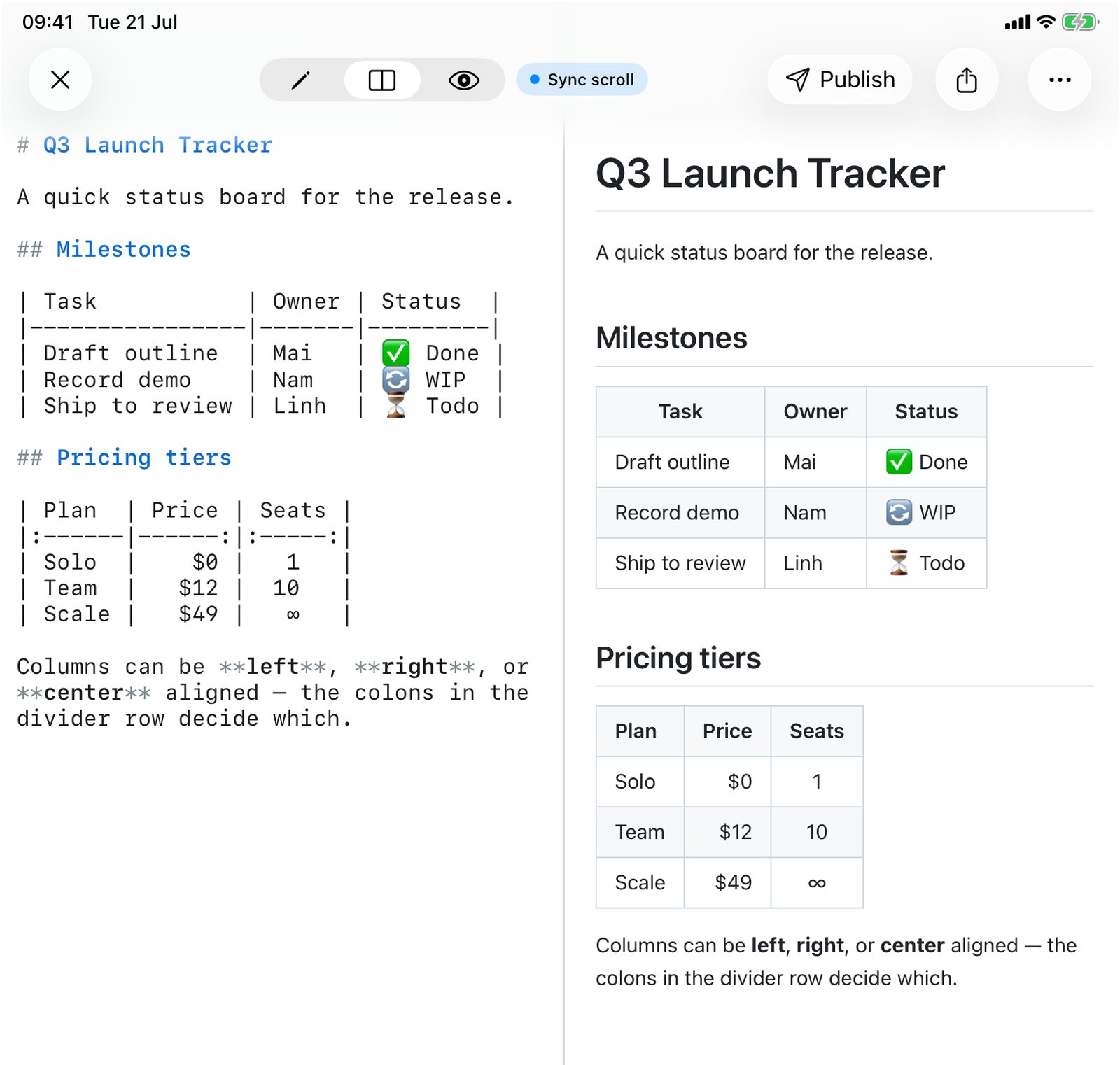Image resolution: width=1120 pixels, height=1065 pixels.
Task: Click '**center**' bold text in the source editor
Action: (84, 693)
